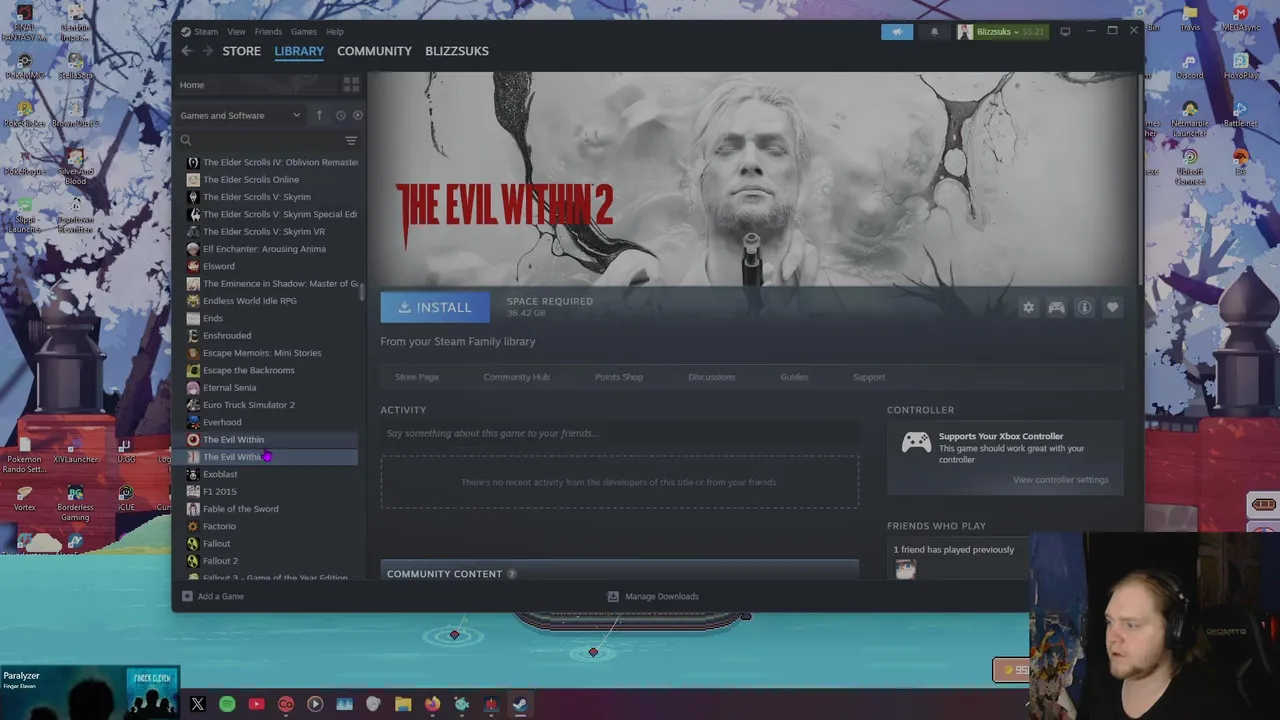The width and height of the screenshot is (1280, 720).
Task: Open the X app from the taskbar
Action: [197, 704]
